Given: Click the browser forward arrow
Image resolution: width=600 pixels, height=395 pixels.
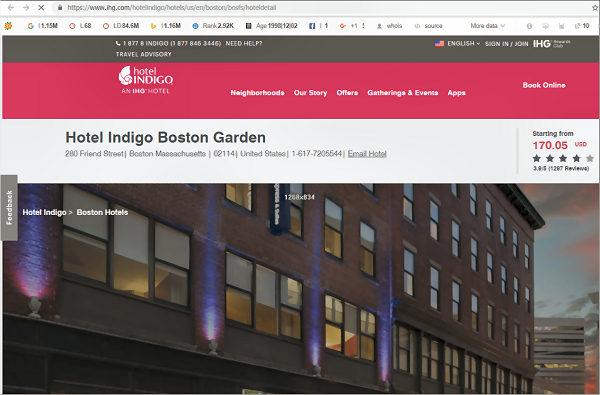Looking at the screenshot, I should pos(26,7).
